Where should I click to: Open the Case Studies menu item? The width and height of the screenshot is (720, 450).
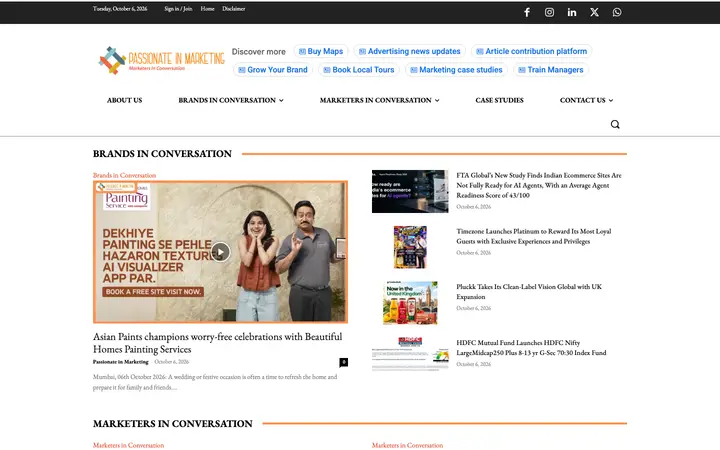click(x=499, y=100)
